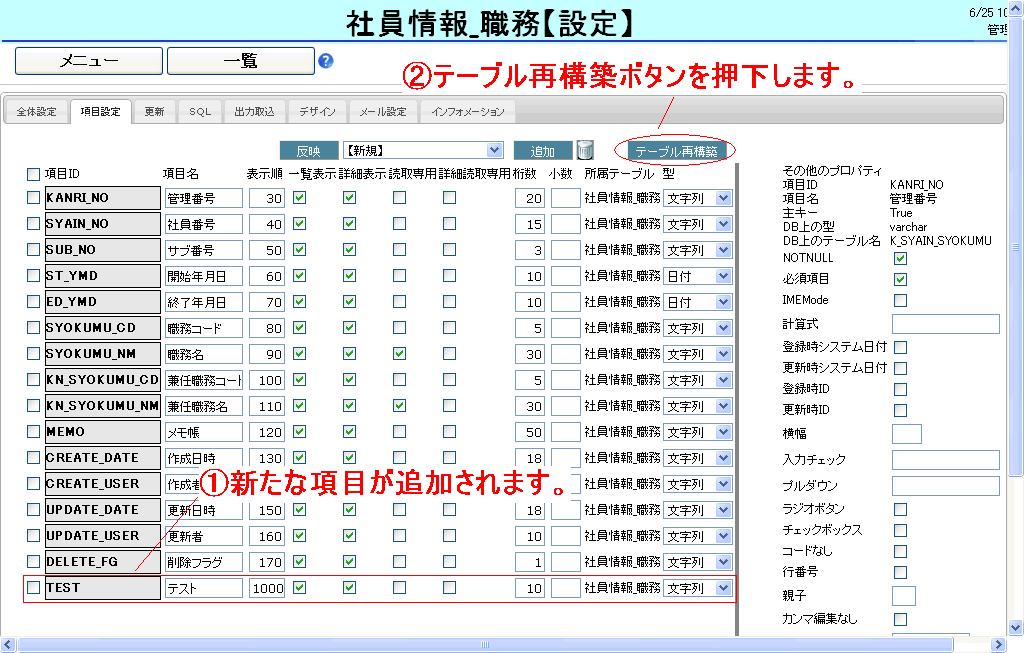Open the SQL tab
This screenshot has width=1024, height=653.
pos(200,112)
